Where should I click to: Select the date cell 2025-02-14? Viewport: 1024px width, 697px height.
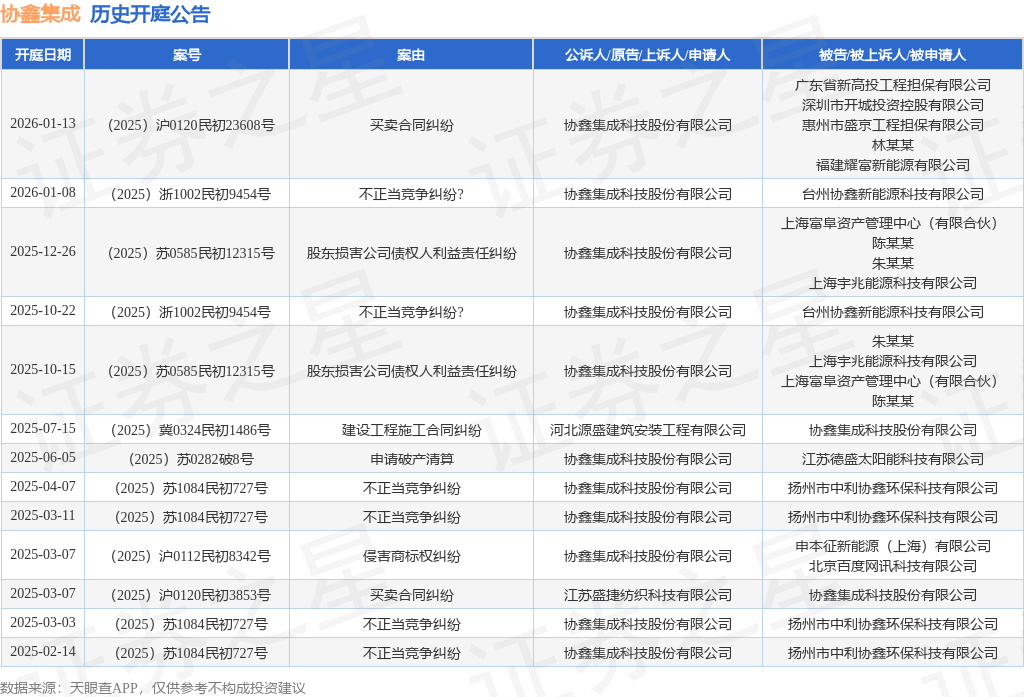[43, 652]
